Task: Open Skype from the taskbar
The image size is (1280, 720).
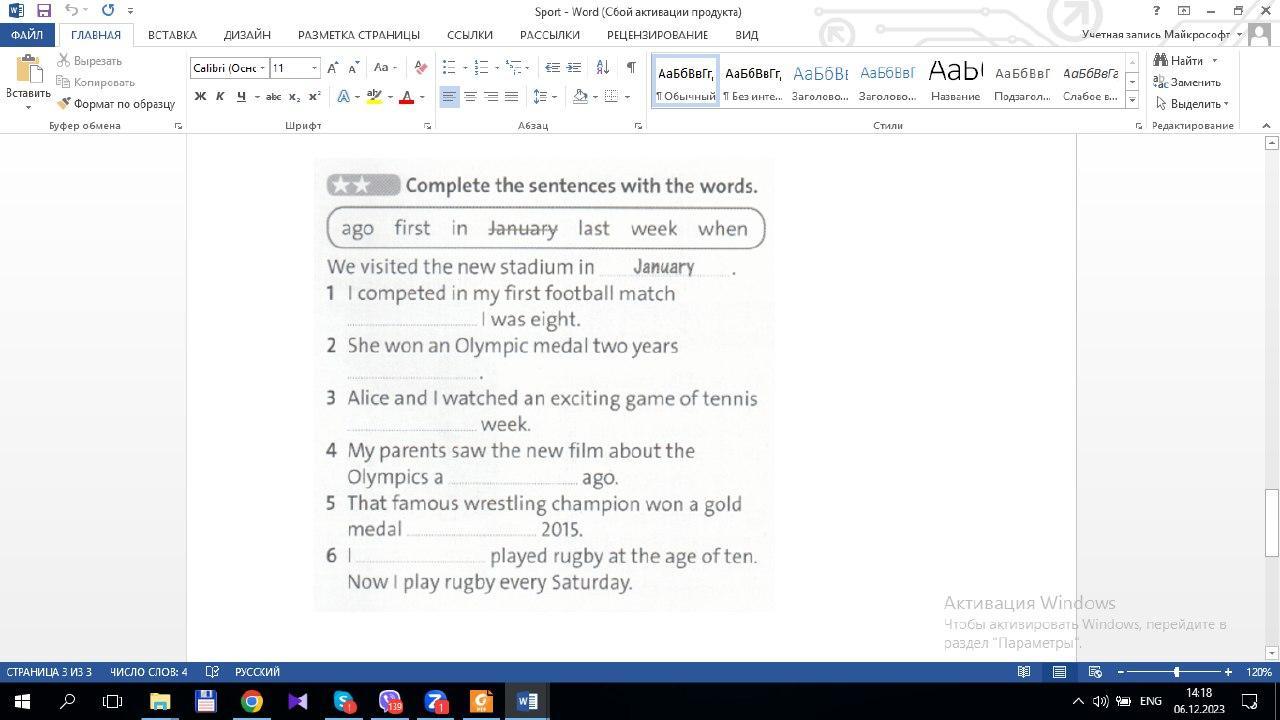Action: click(x=343, y=701)
